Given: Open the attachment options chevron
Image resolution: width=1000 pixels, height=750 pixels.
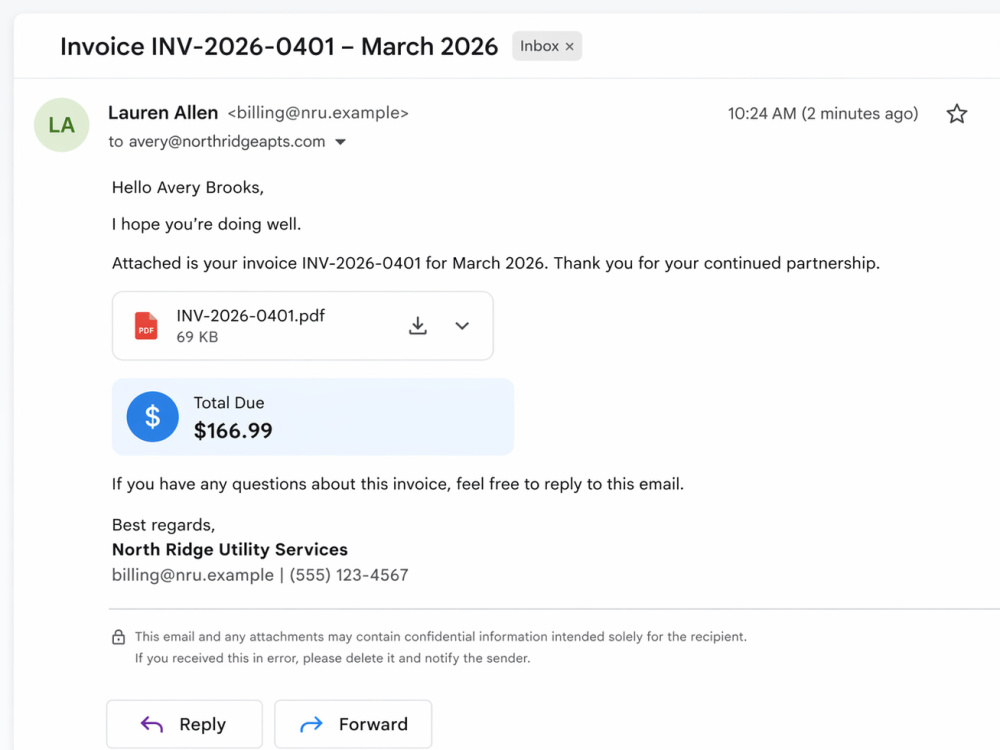Looking at the screenshot, I should 462,326.
